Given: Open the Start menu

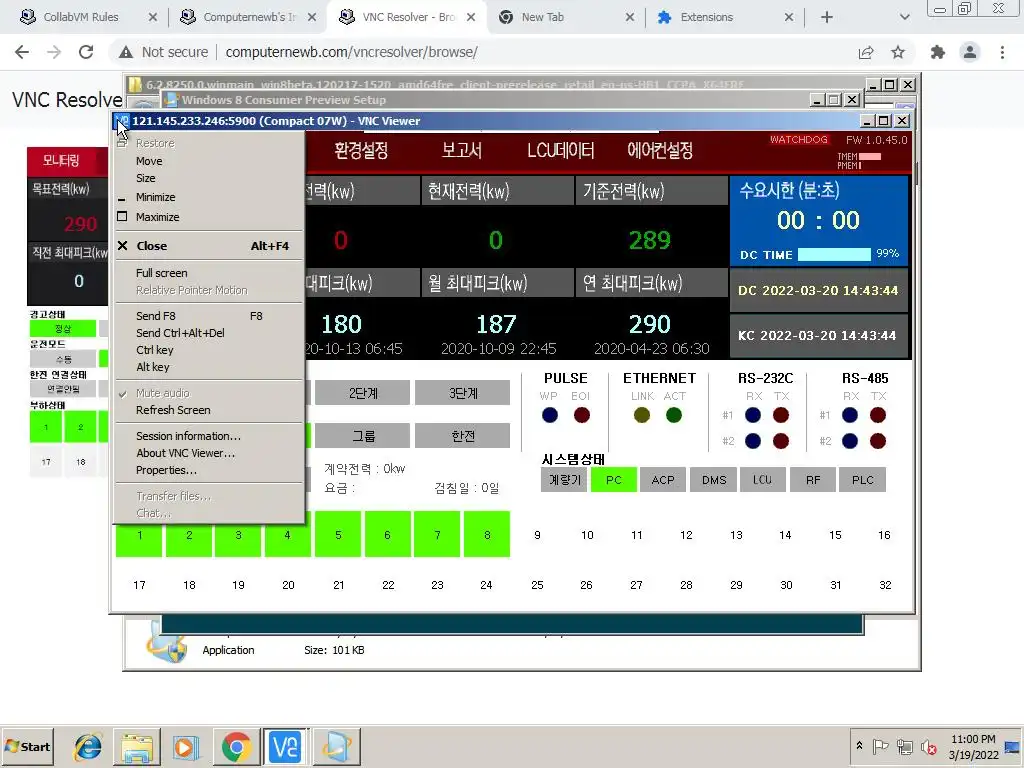Looking at the screenshot, I should pos(28,747).
